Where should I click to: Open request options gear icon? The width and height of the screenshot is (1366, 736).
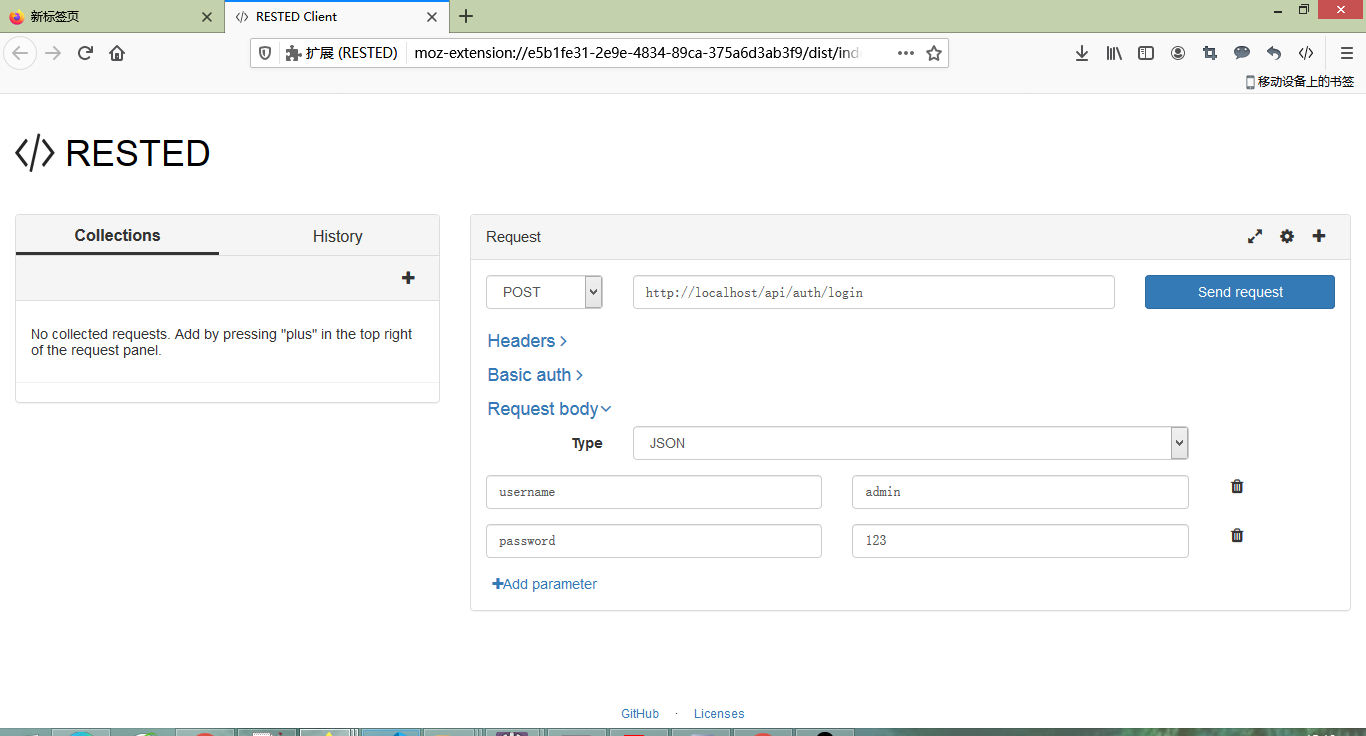[1287, 237]
